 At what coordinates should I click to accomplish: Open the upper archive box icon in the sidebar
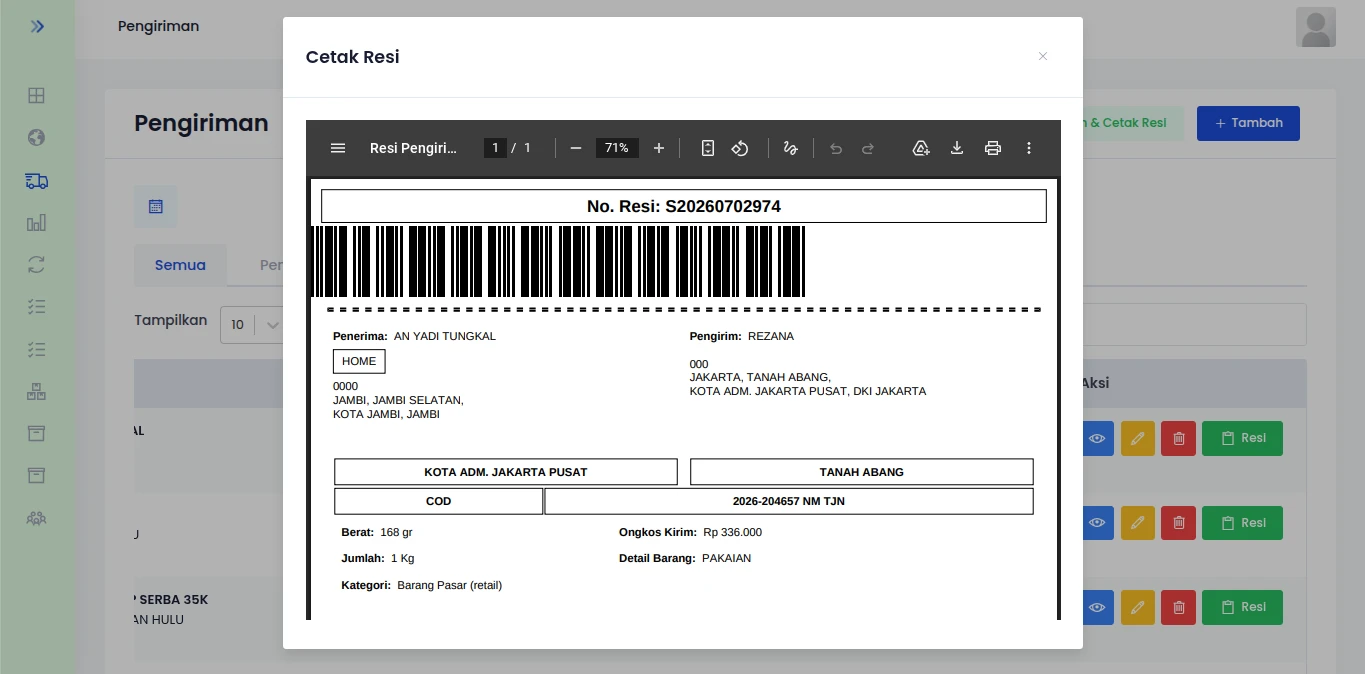(x=36, y=433)
